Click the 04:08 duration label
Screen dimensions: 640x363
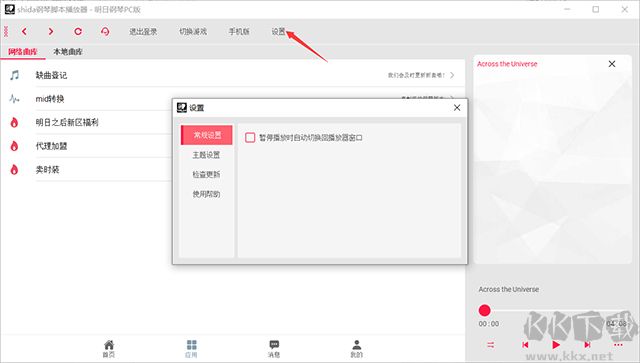(616, 324)
